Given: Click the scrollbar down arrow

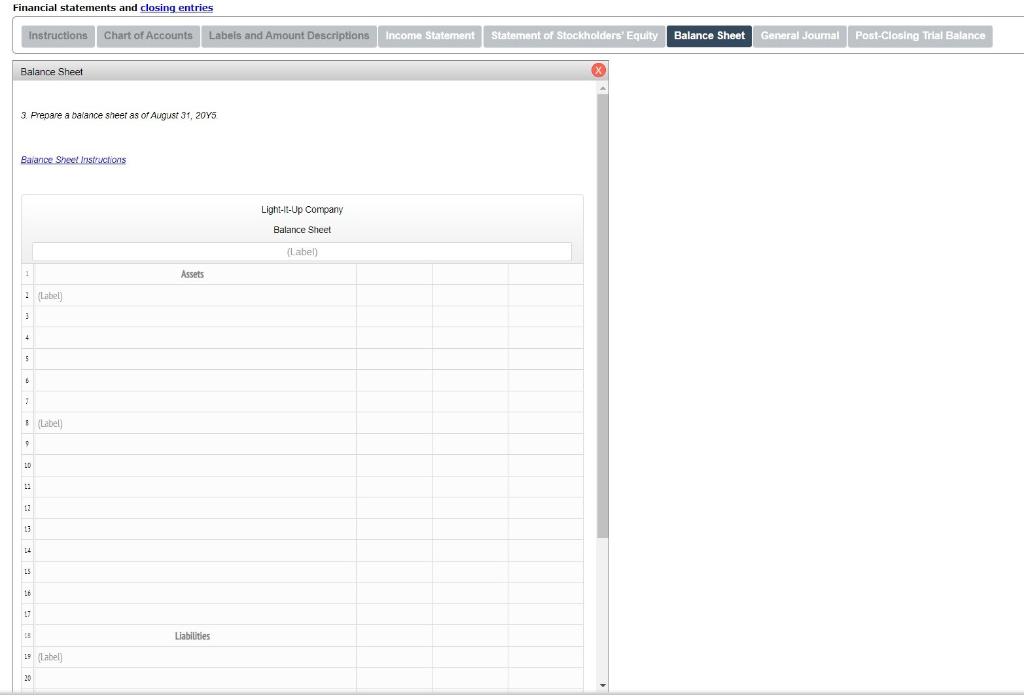Looking at the screenshot, I should click(x=603, y=683).
